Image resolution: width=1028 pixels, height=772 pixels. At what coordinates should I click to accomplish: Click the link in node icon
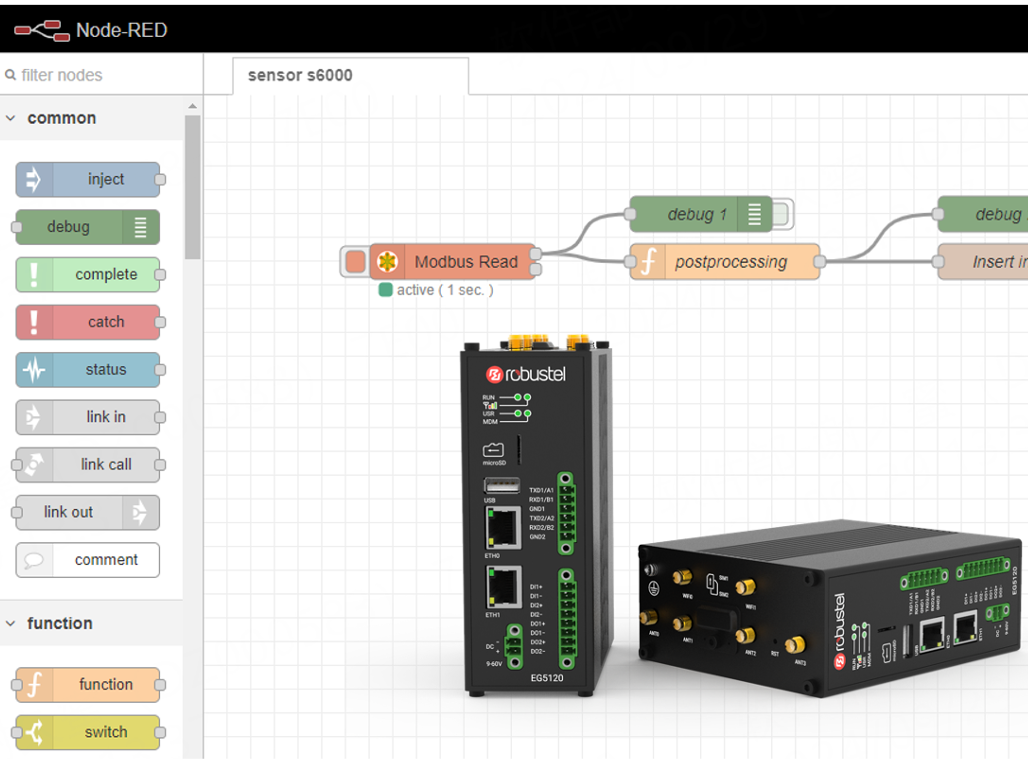[x=34, y=417]
